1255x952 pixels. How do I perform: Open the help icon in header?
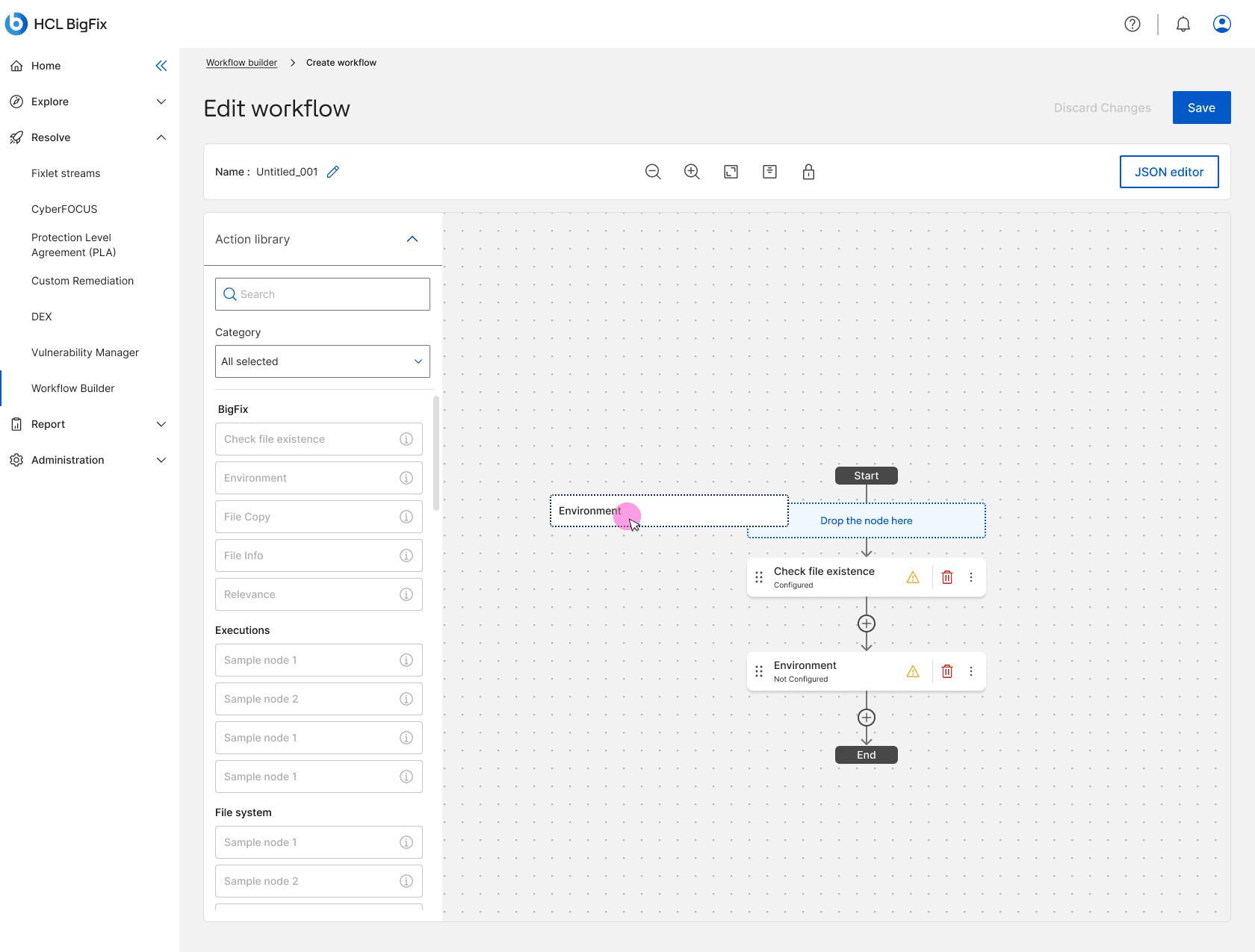[x=1132, y=24]
